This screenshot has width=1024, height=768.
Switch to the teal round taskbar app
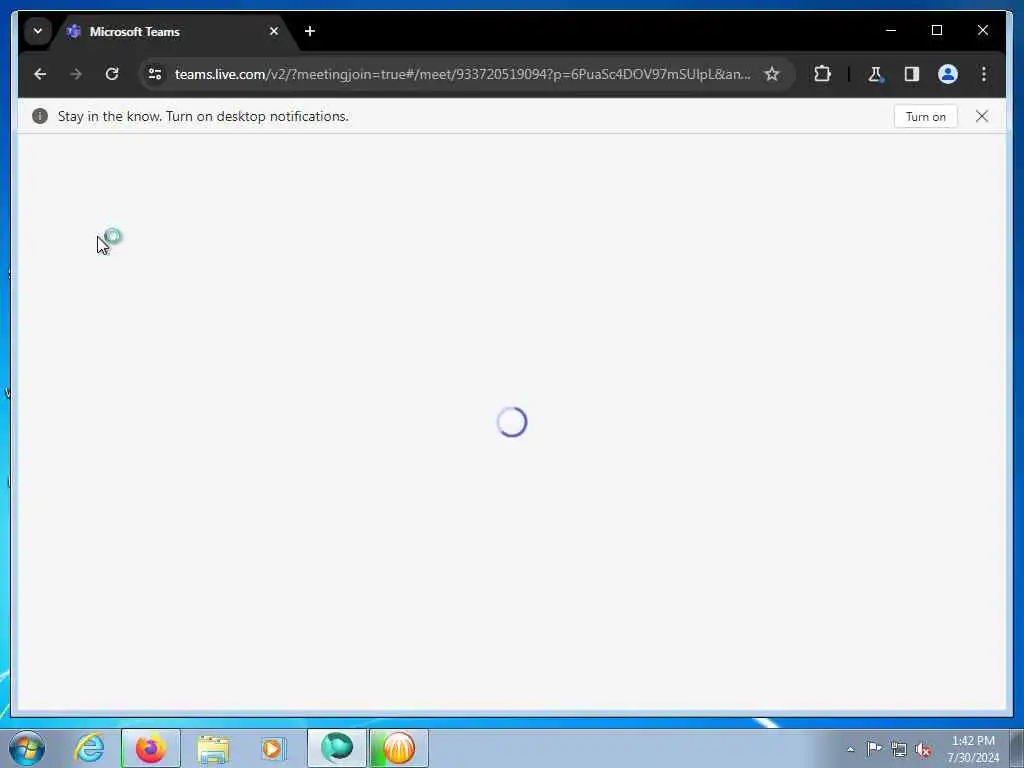[337, 748]
